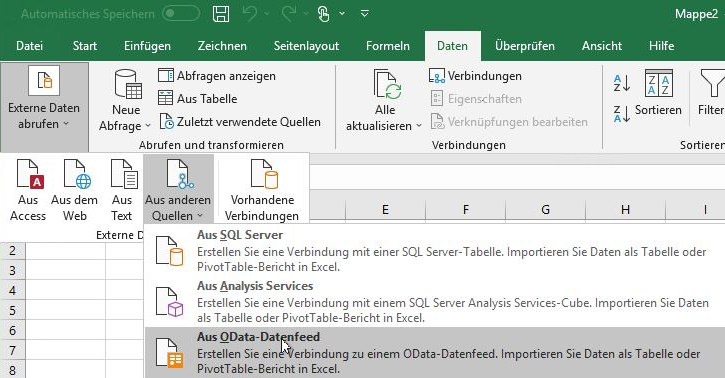Select row 4 header
The height and width of the screenshot is (378, 725).
(12, 291)
